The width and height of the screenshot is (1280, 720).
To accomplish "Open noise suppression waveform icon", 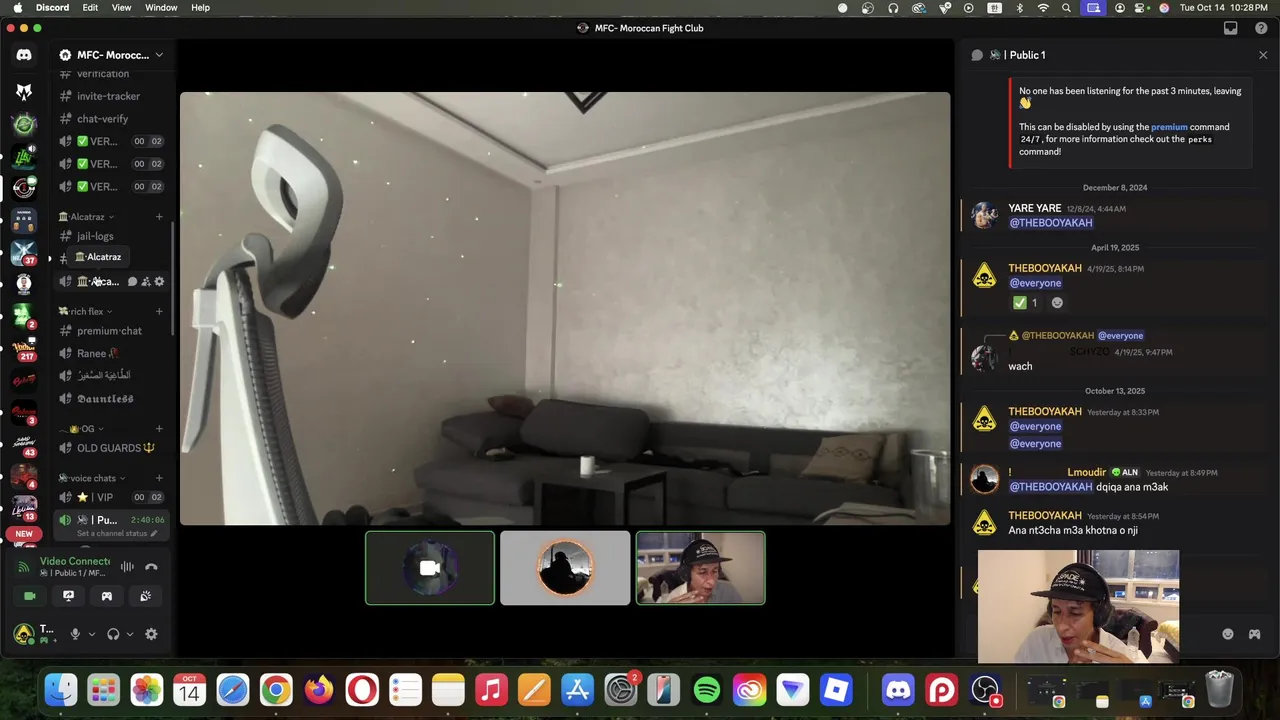I will click(127, 567).
